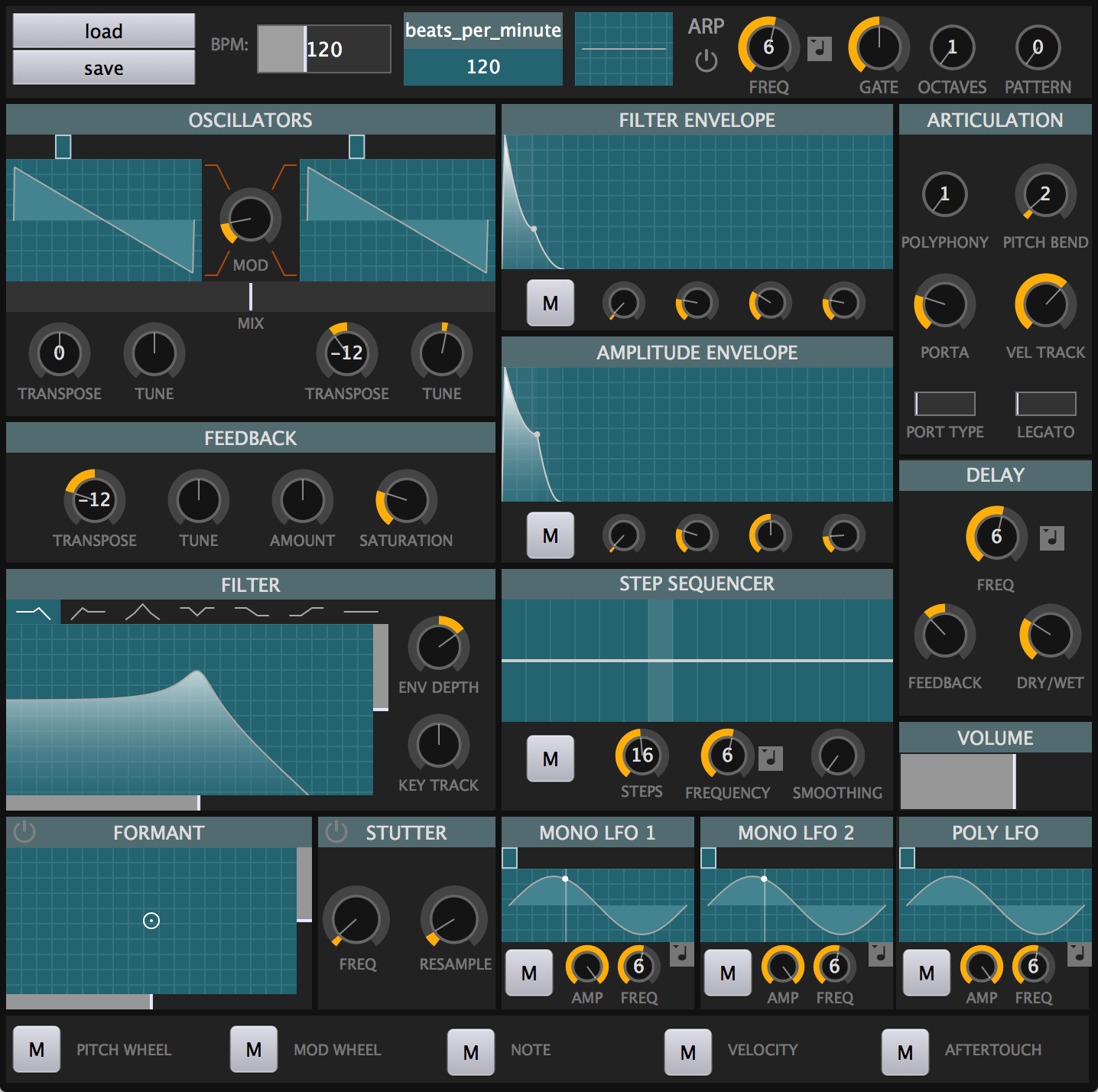Click the load button

pos(103,31)
